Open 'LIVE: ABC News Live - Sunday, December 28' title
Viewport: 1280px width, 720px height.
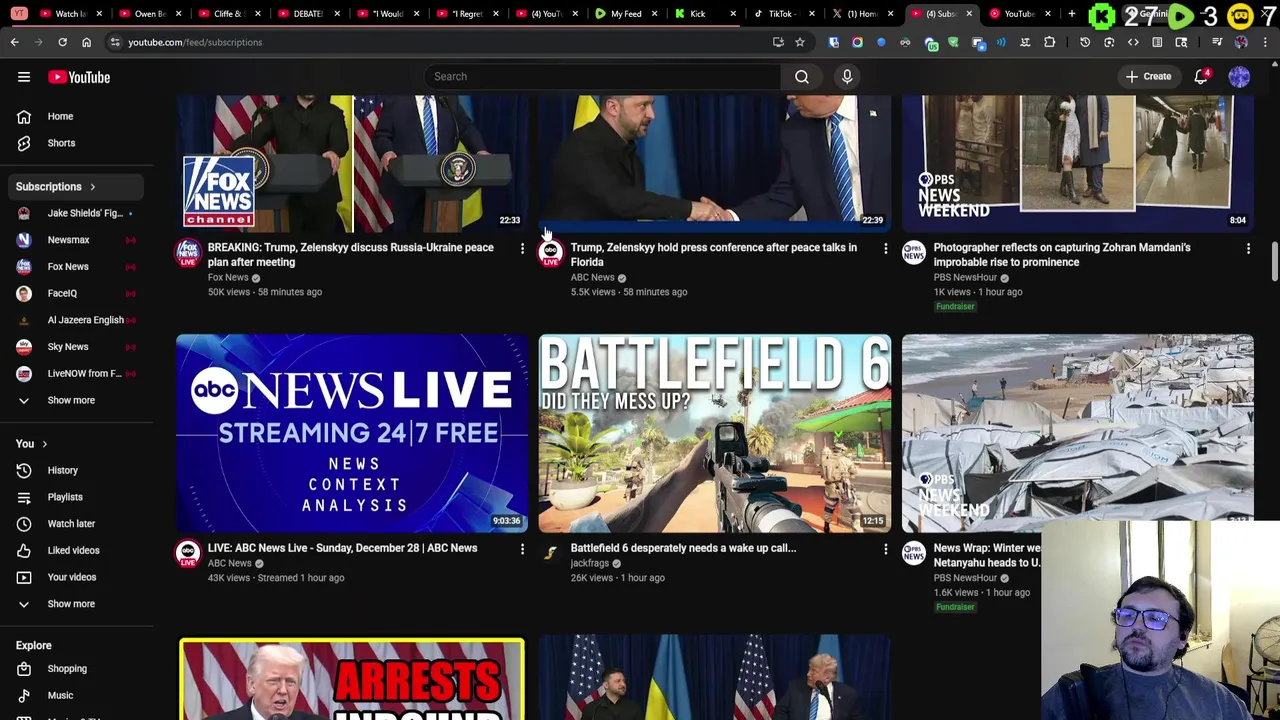(342, 548)
